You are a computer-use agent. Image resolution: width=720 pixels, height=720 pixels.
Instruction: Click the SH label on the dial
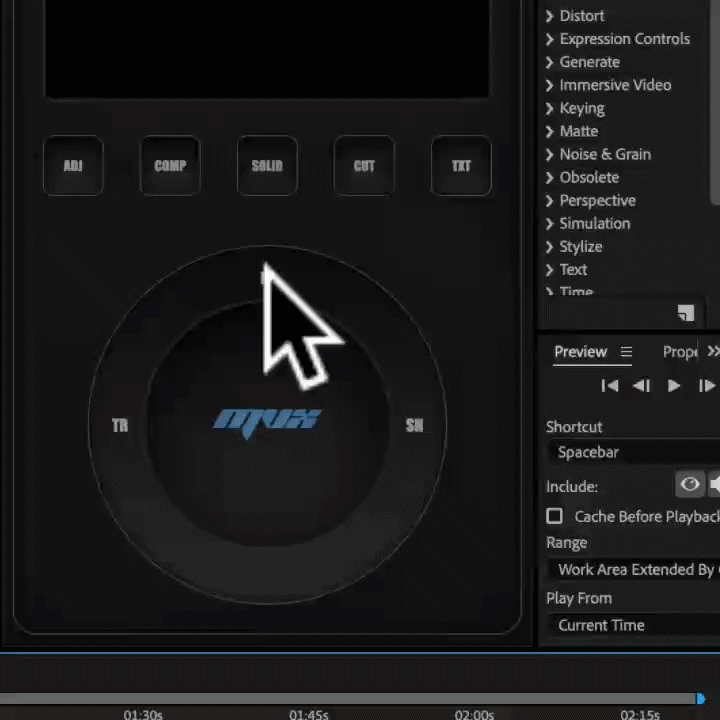tap(414, 426)
